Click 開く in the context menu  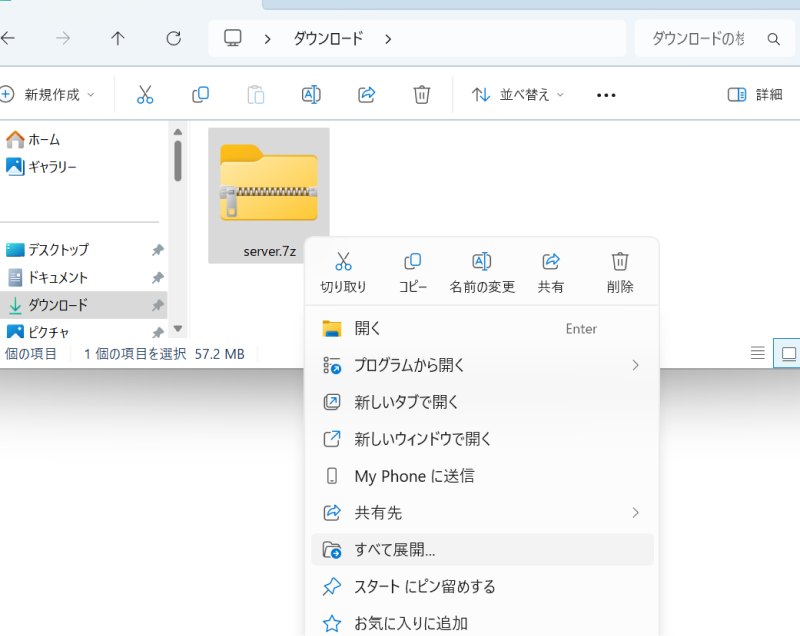pyautogui.click(x=482, y=328)
